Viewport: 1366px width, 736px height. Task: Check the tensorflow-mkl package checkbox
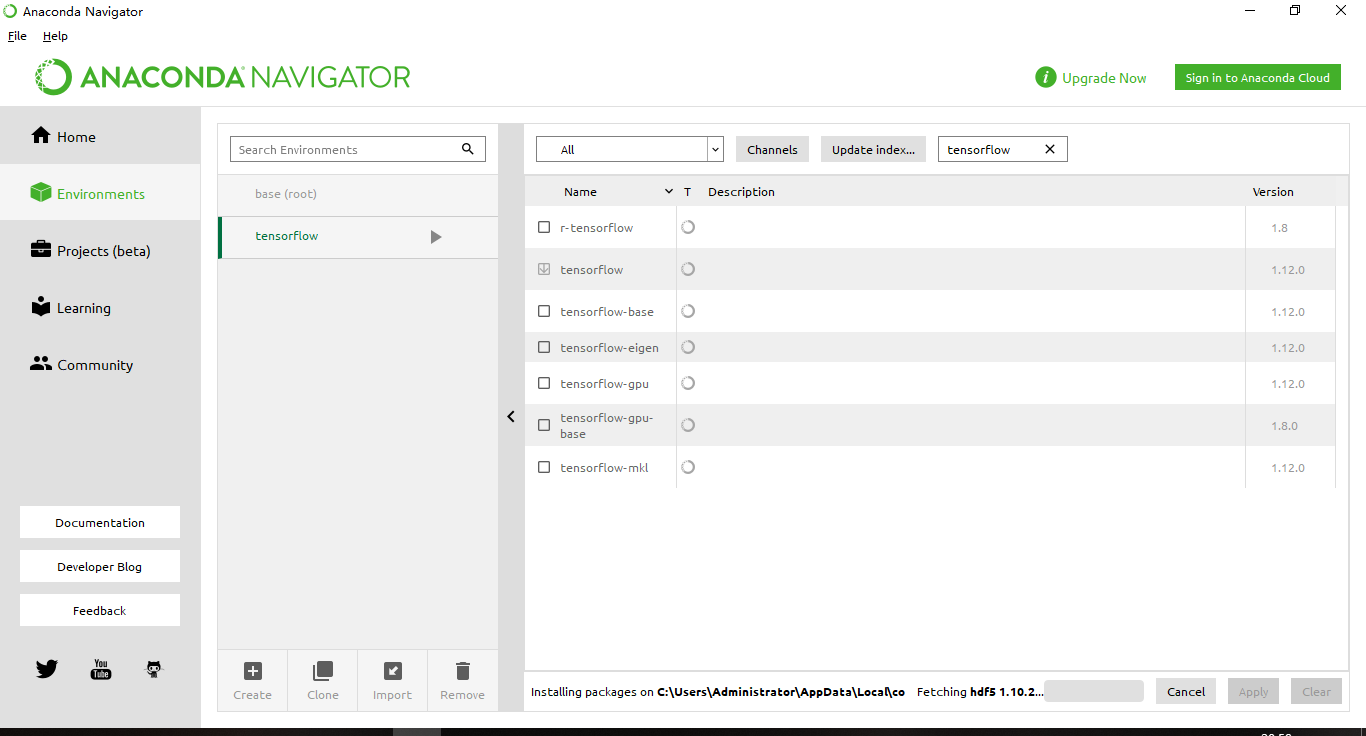tap(544, 466)
